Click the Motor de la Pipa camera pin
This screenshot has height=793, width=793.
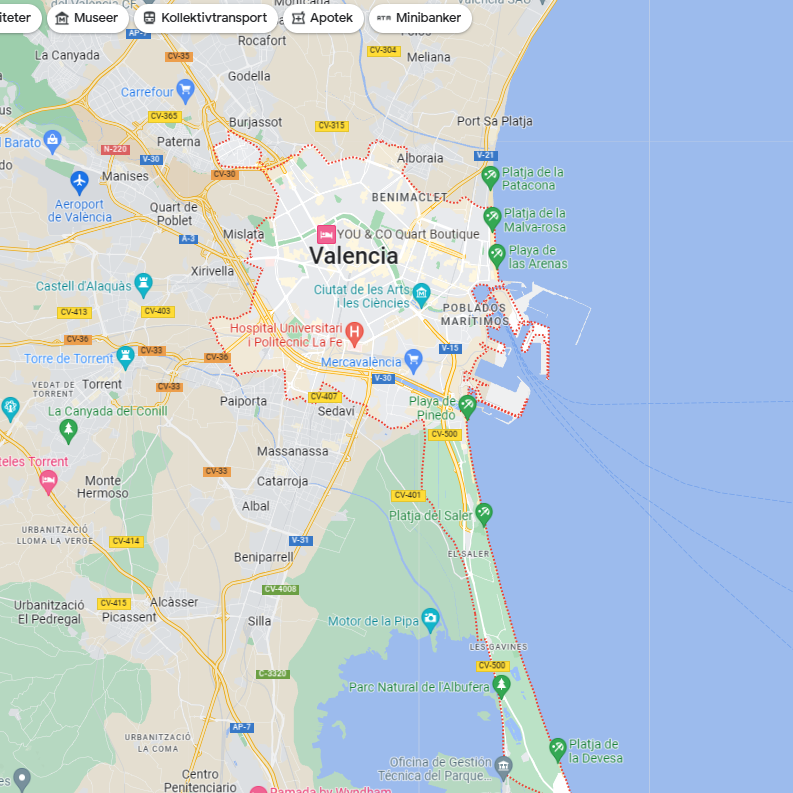pyautogui.click(x=430, y=620)
